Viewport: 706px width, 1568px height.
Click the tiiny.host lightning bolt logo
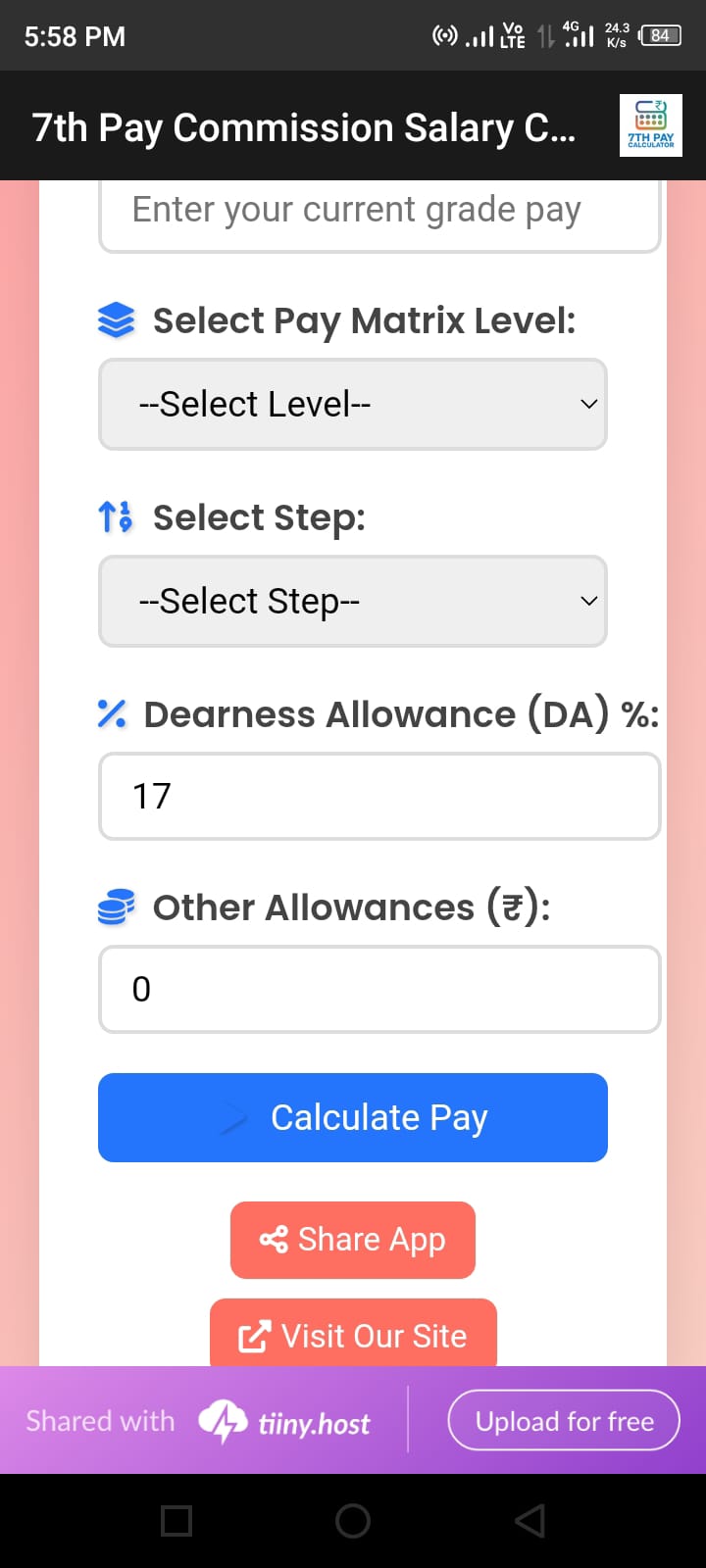(224, 1419)
